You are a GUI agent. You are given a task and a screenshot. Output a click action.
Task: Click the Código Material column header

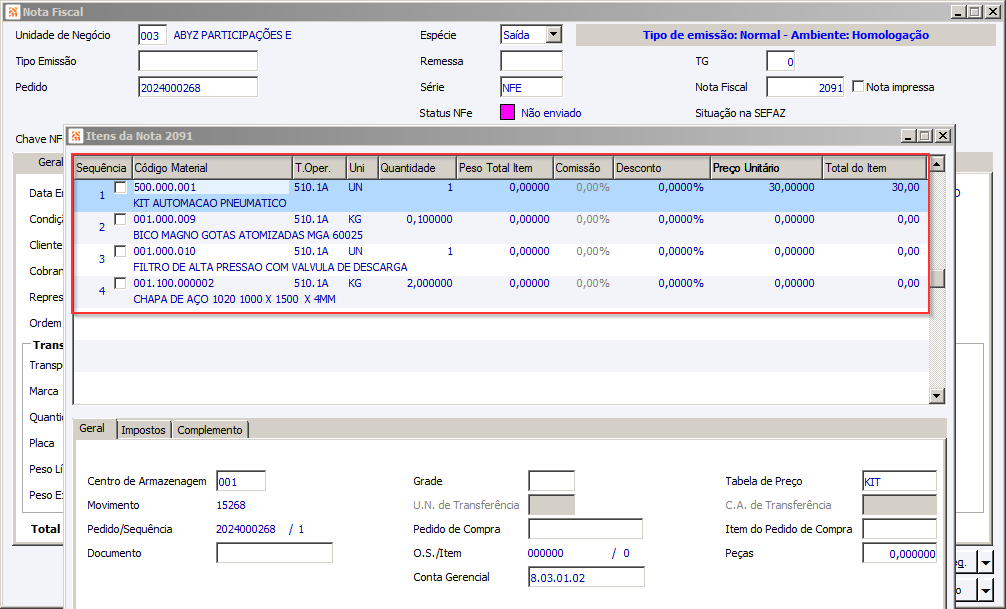coord(211,168)
